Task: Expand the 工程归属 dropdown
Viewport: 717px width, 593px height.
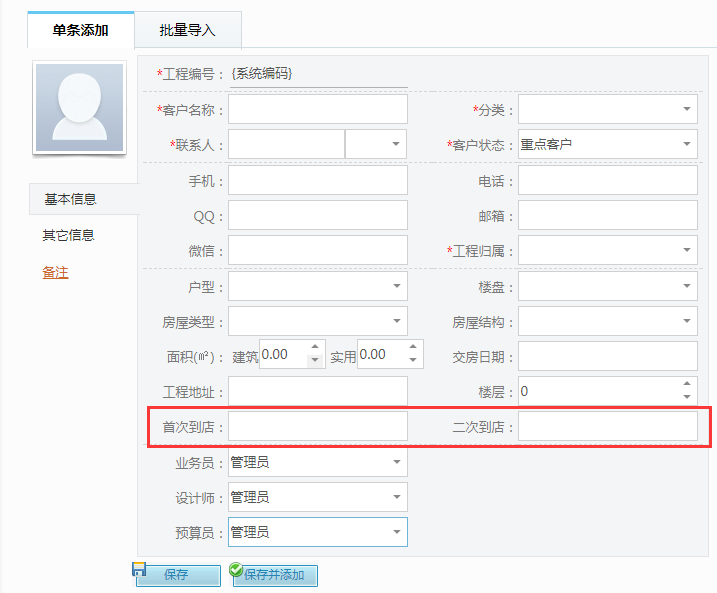Action: 687,250
